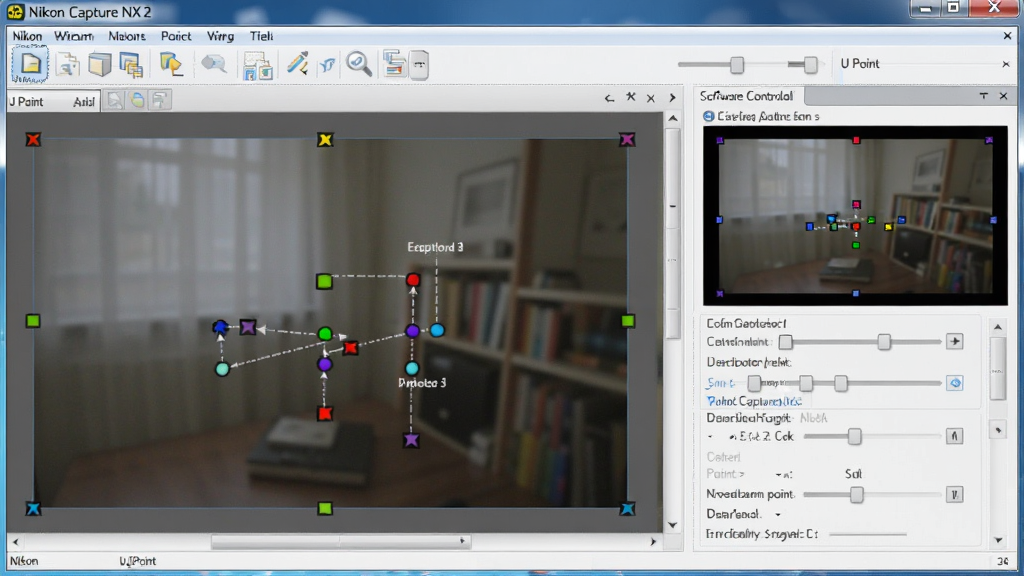Screen dimensions: 1024x576
Task: Click the first grayed icon beside Arisl tab
Action: tap(114, 100)
